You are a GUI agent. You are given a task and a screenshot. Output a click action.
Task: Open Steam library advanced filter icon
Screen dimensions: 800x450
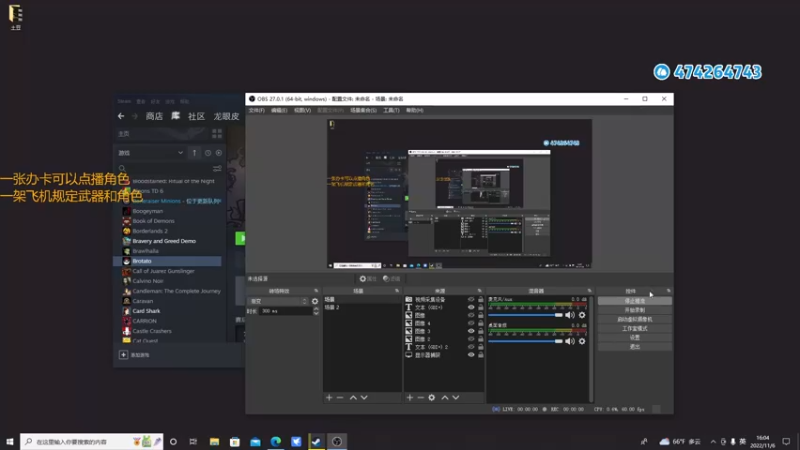click(217, 168)
